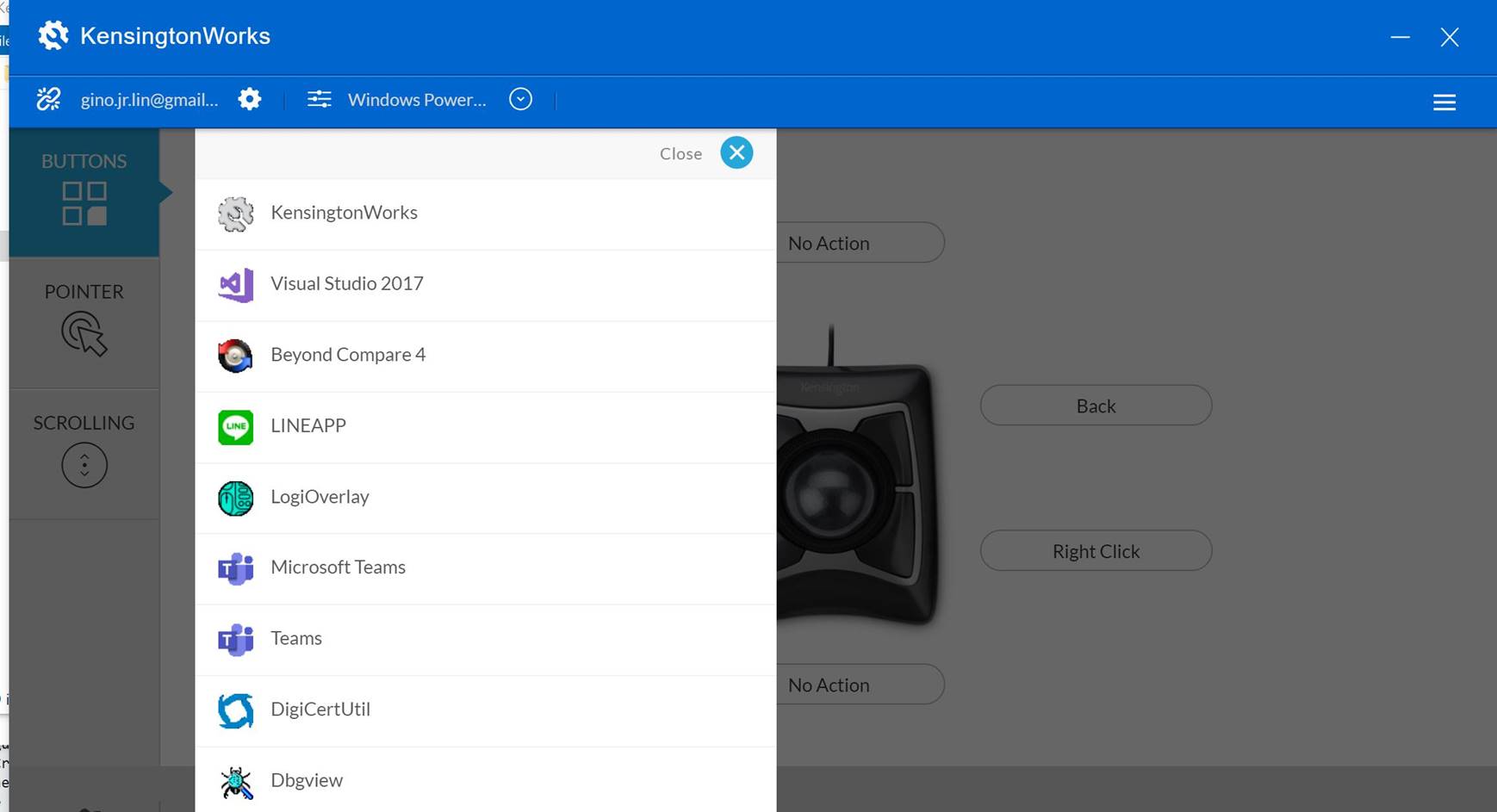Click the upper No Action button
The image size is (1497, 812).
860,243
